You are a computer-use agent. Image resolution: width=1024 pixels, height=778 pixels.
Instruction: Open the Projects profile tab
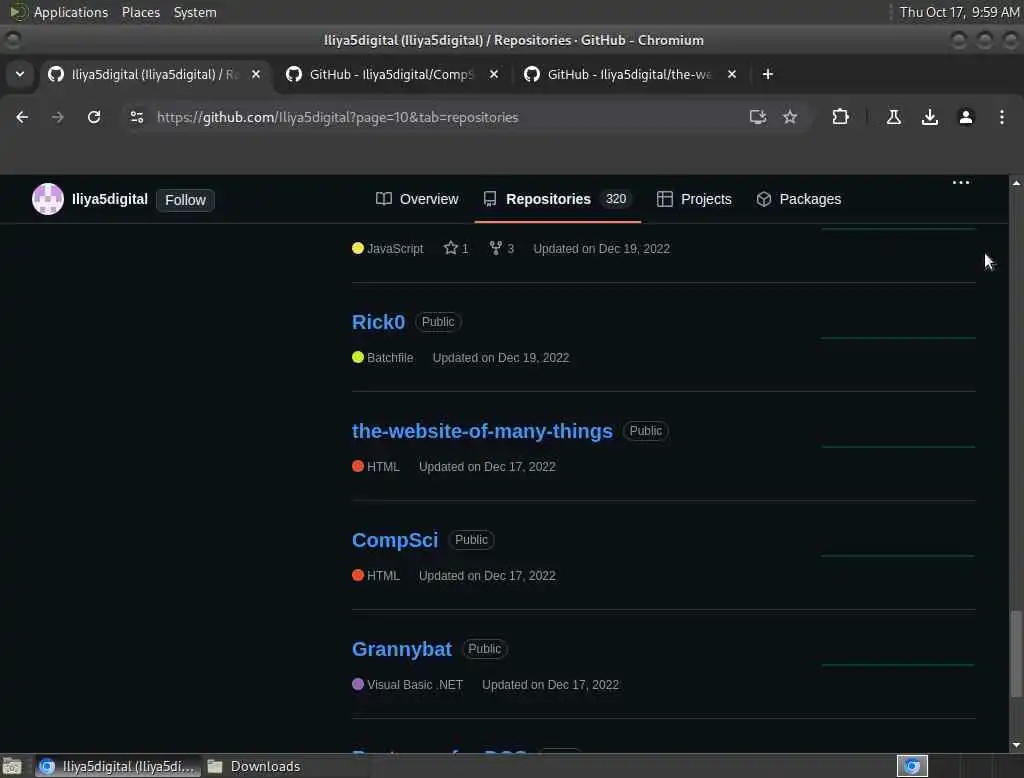click(694, 199)
